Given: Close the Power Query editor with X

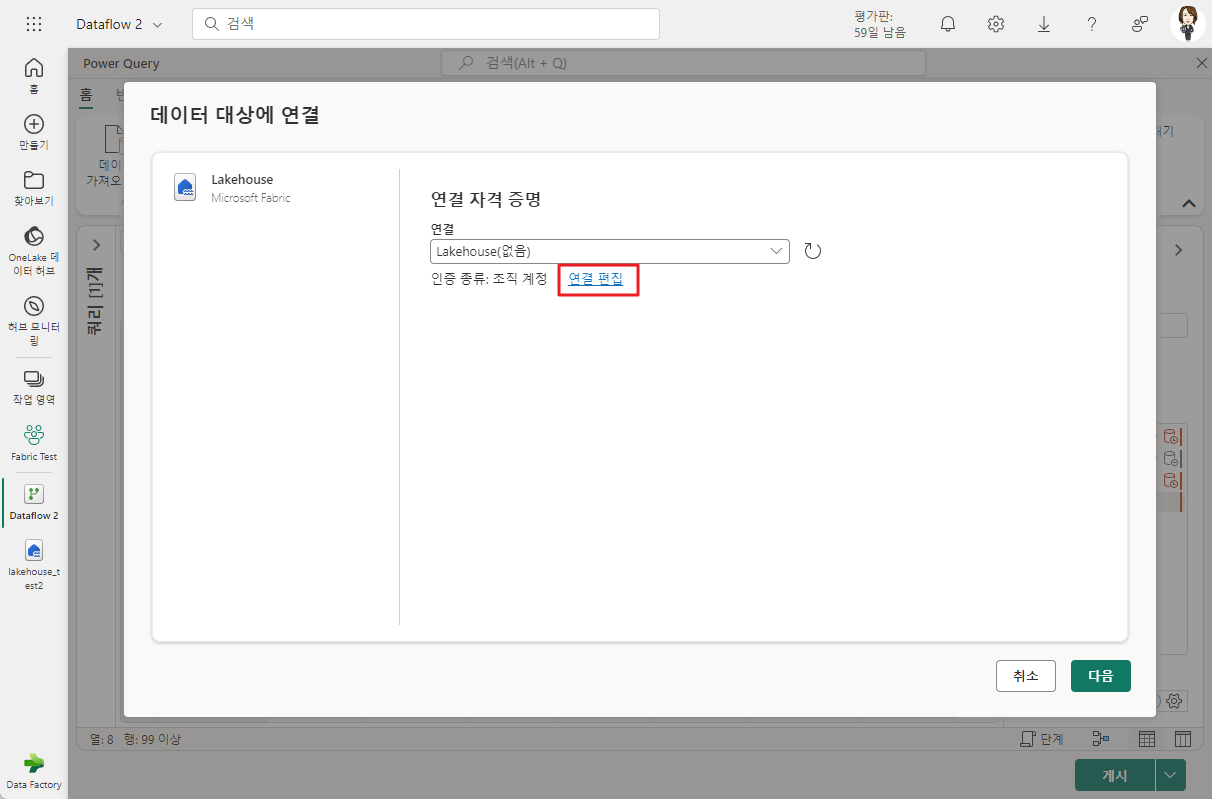Looking at the screenshot, I should click(1202, 63).
